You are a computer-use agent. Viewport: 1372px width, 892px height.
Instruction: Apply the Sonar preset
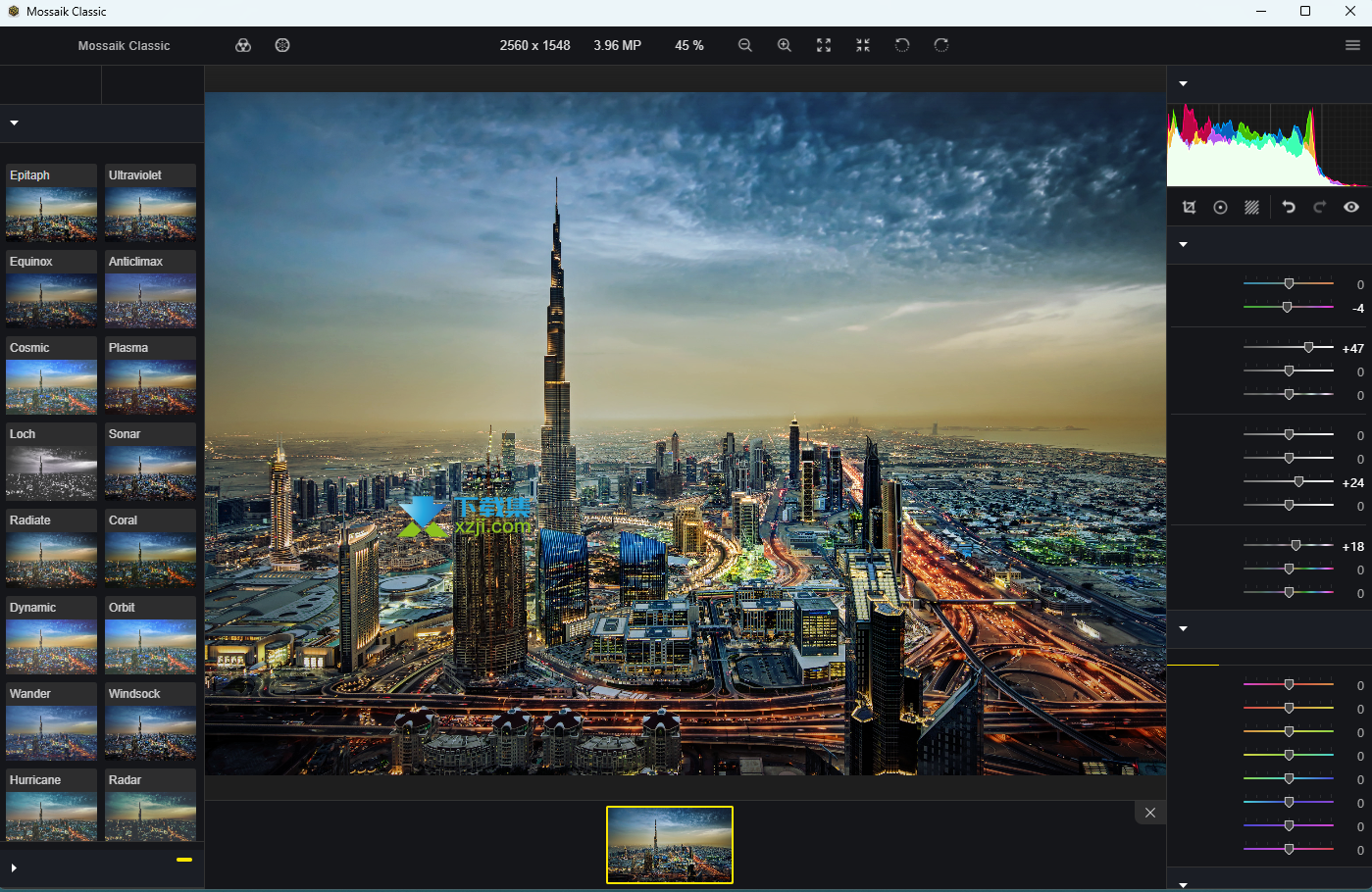pyautogui.click(x=150, y=462)
